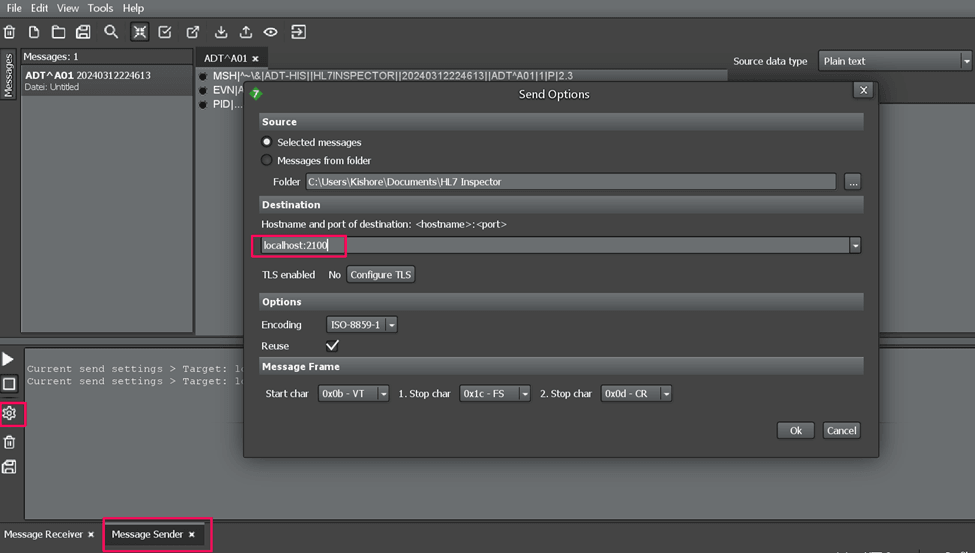Save the sender log with lower floppy icon
Viewport: 975px width, 553px height.
[x=9, y=467]
